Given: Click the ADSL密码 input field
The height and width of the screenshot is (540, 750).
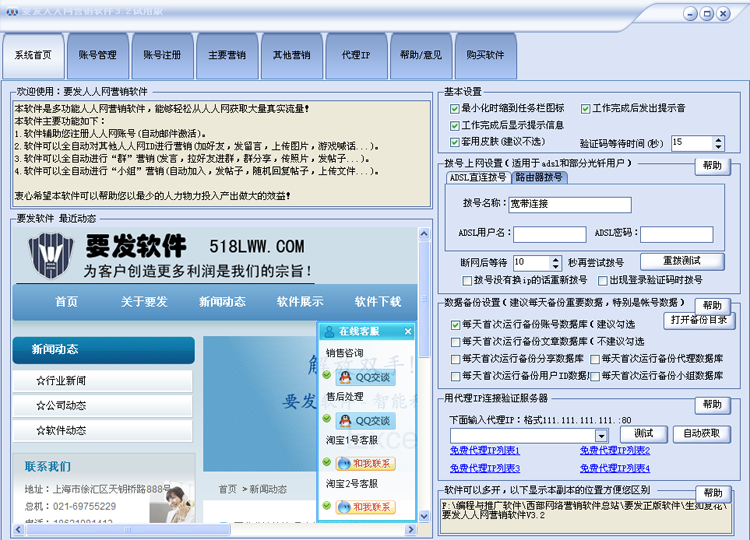Looking at the screenshot, I should point(677,234).
